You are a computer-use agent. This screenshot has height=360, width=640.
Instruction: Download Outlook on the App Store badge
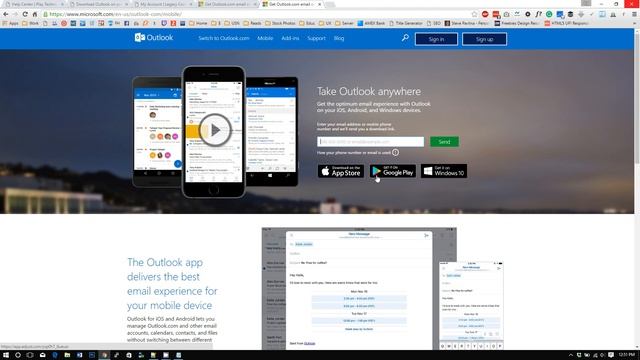341,171
